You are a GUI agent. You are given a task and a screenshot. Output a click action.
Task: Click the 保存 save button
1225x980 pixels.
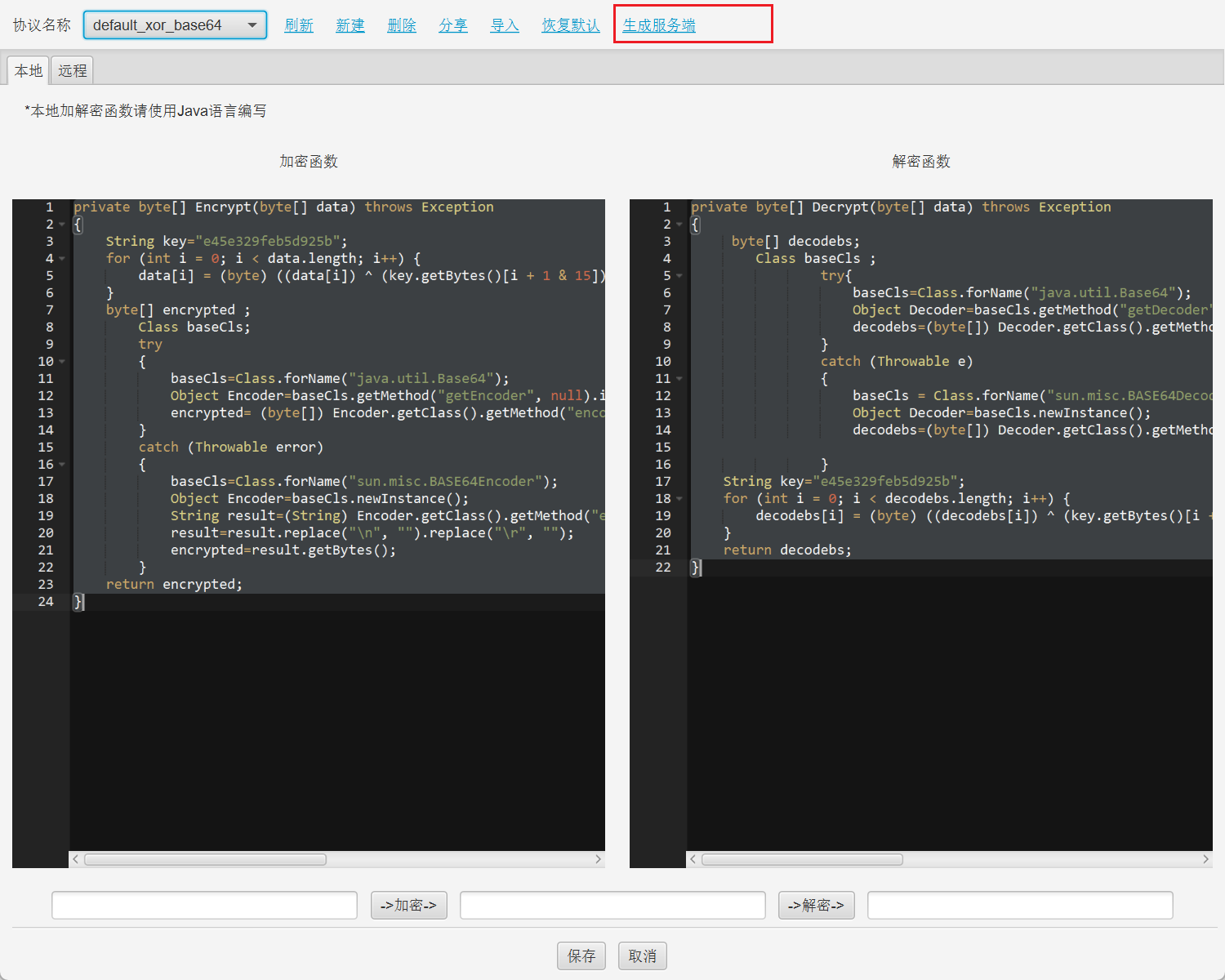581,955
